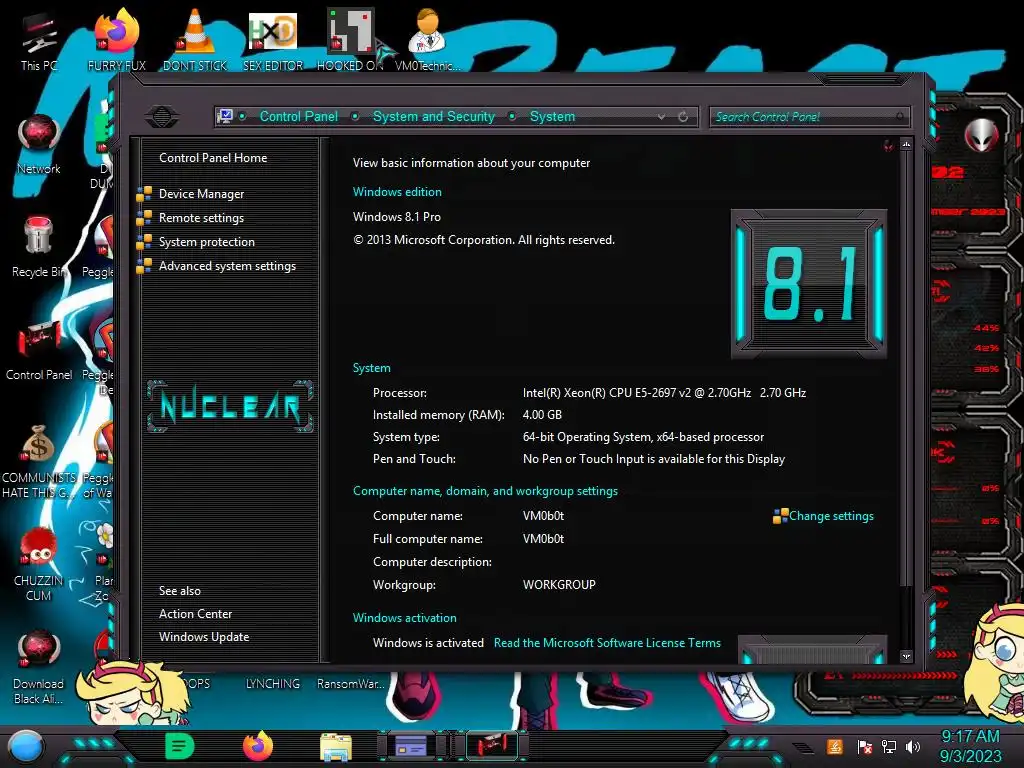Navigate to System and Security breadcrumb
This screenshot has height=768, width=1024.
[x=434, y=116]
